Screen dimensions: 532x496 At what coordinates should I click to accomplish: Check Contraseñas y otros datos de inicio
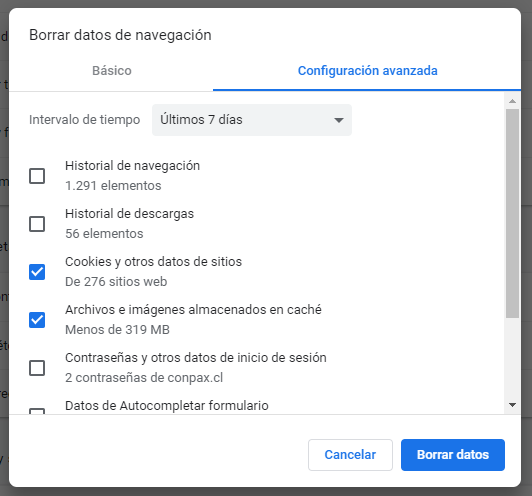[x=37, y=368]
